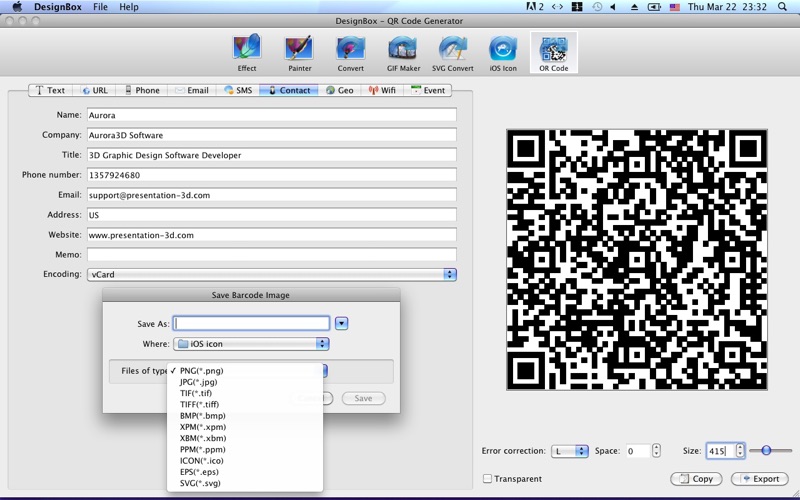This screenshot has height=500, width=800.
Task: Click the US flag input source icon
Action: [x=674, y=7]
